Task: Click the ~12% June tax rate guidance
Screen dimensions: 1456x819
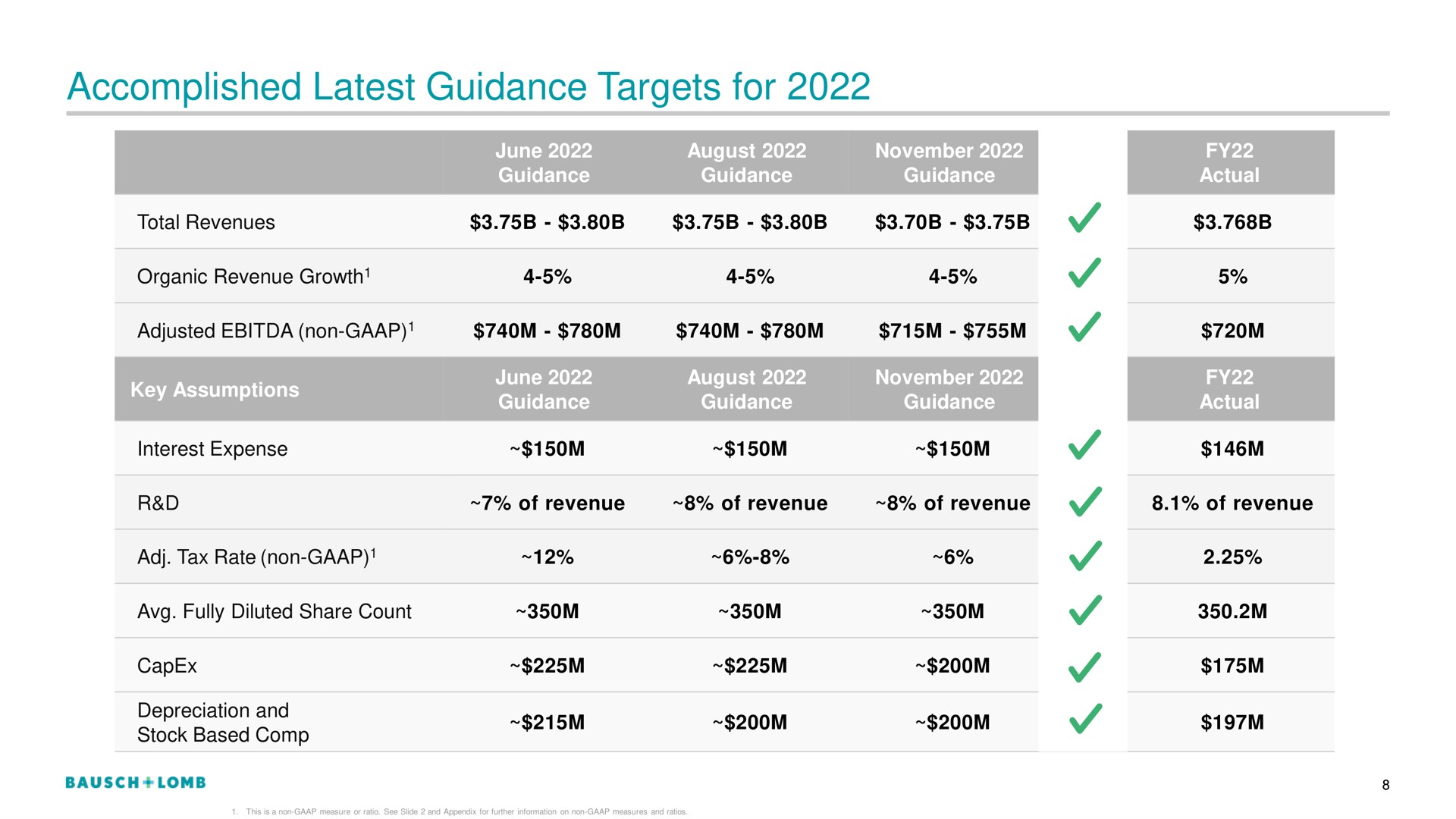Action: coord(547,557)
